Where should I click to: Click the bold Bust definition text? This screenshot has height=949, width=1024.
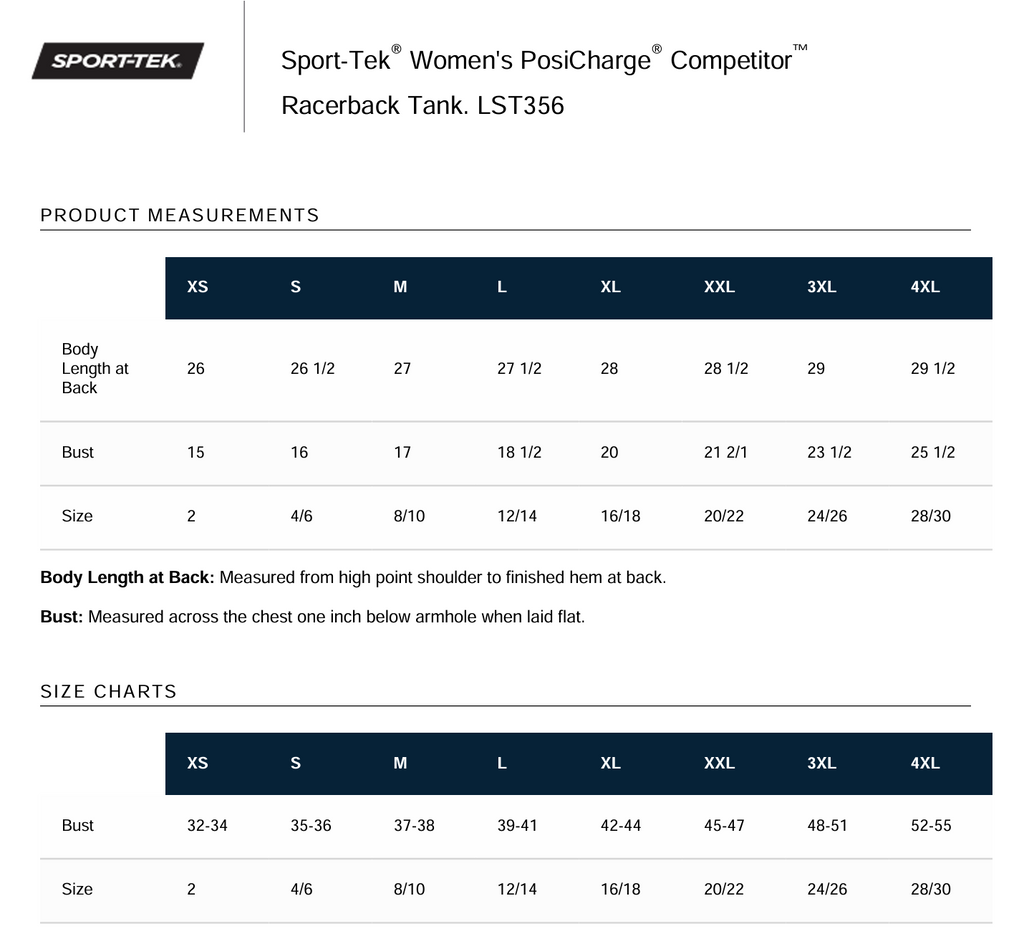pyautogui.click(x=61, y=617)
